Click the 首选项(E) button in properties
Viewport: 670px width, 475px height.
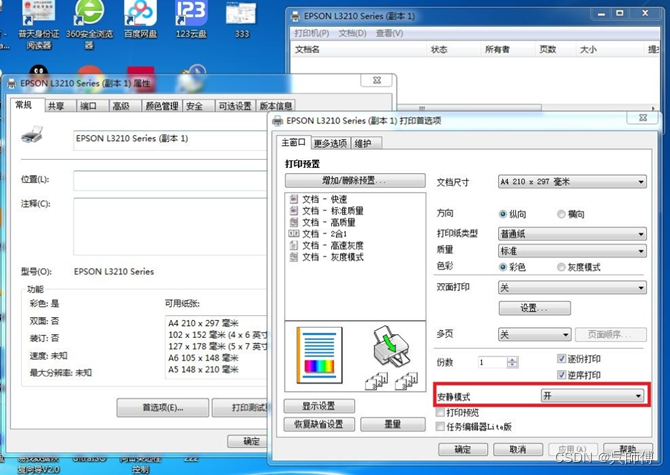click(x=162, y=408)
